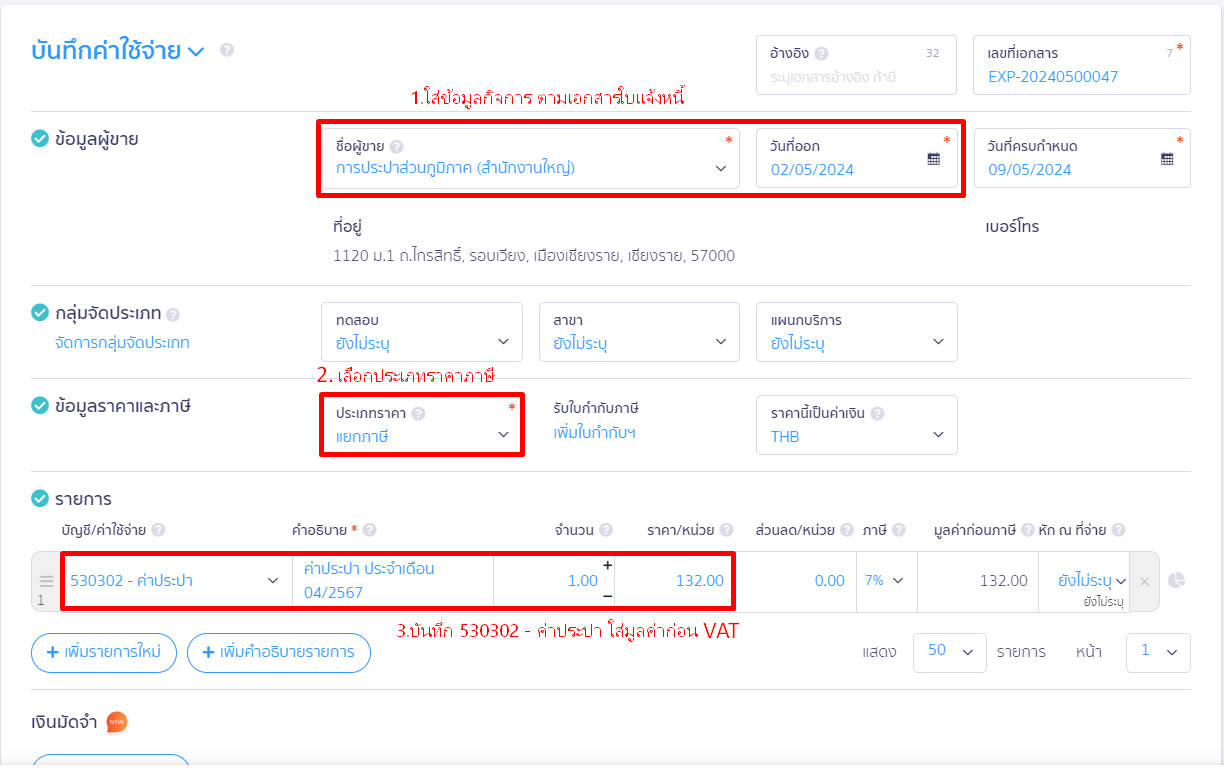
Task: Click the เพิ่มใบกำกับฯ link
Action: click(x=595, y=433)
